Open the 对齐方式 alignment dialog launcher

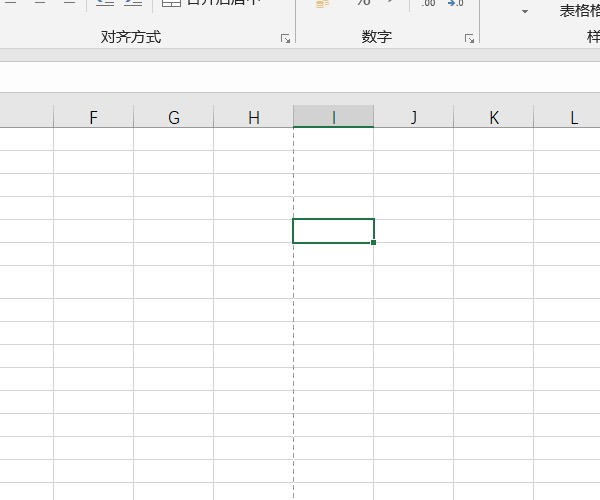pos(285,38)
